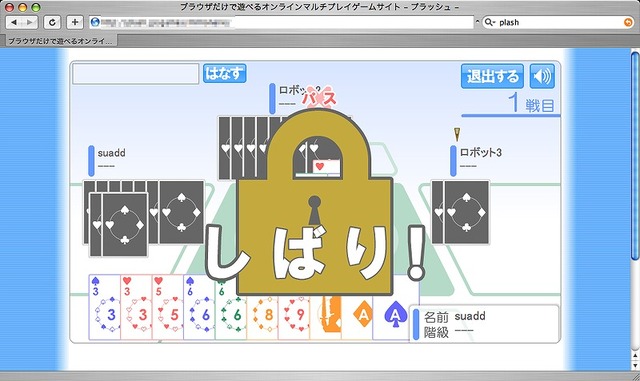Screen dimensions: 640x381
Task: Click inside the browser address bar
Action: [x=282, y=22]
